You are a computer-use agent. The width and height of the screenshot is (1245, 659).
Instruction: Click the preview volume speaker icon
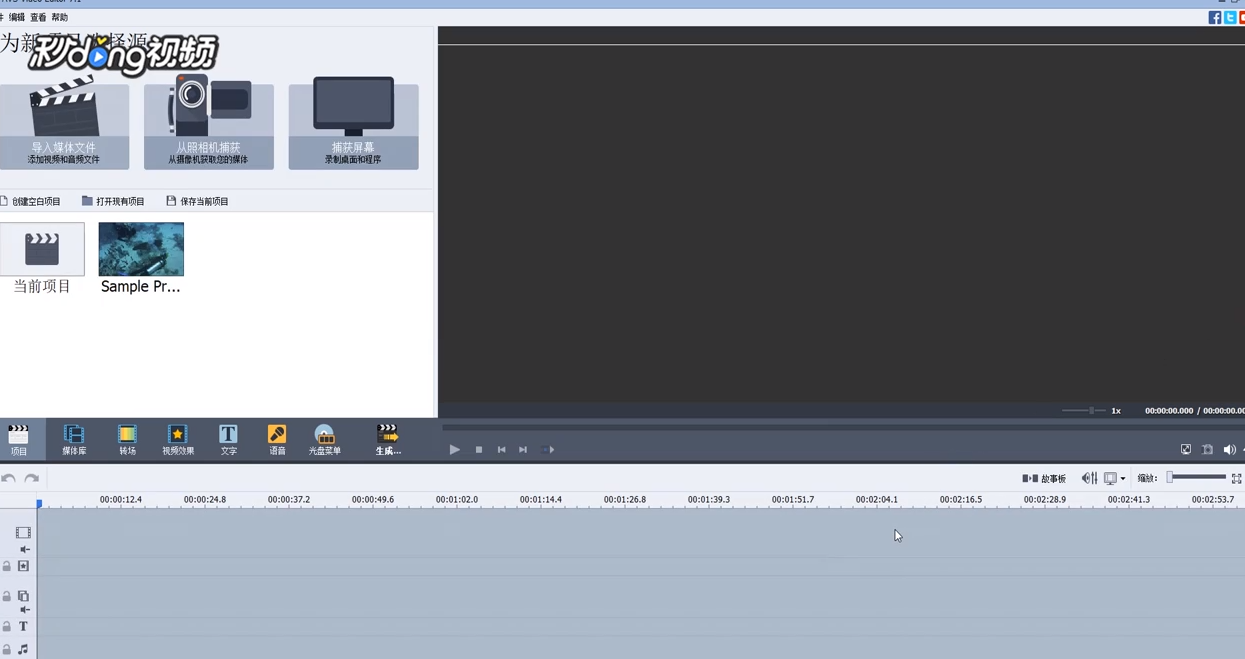(x=1230, y=450)
